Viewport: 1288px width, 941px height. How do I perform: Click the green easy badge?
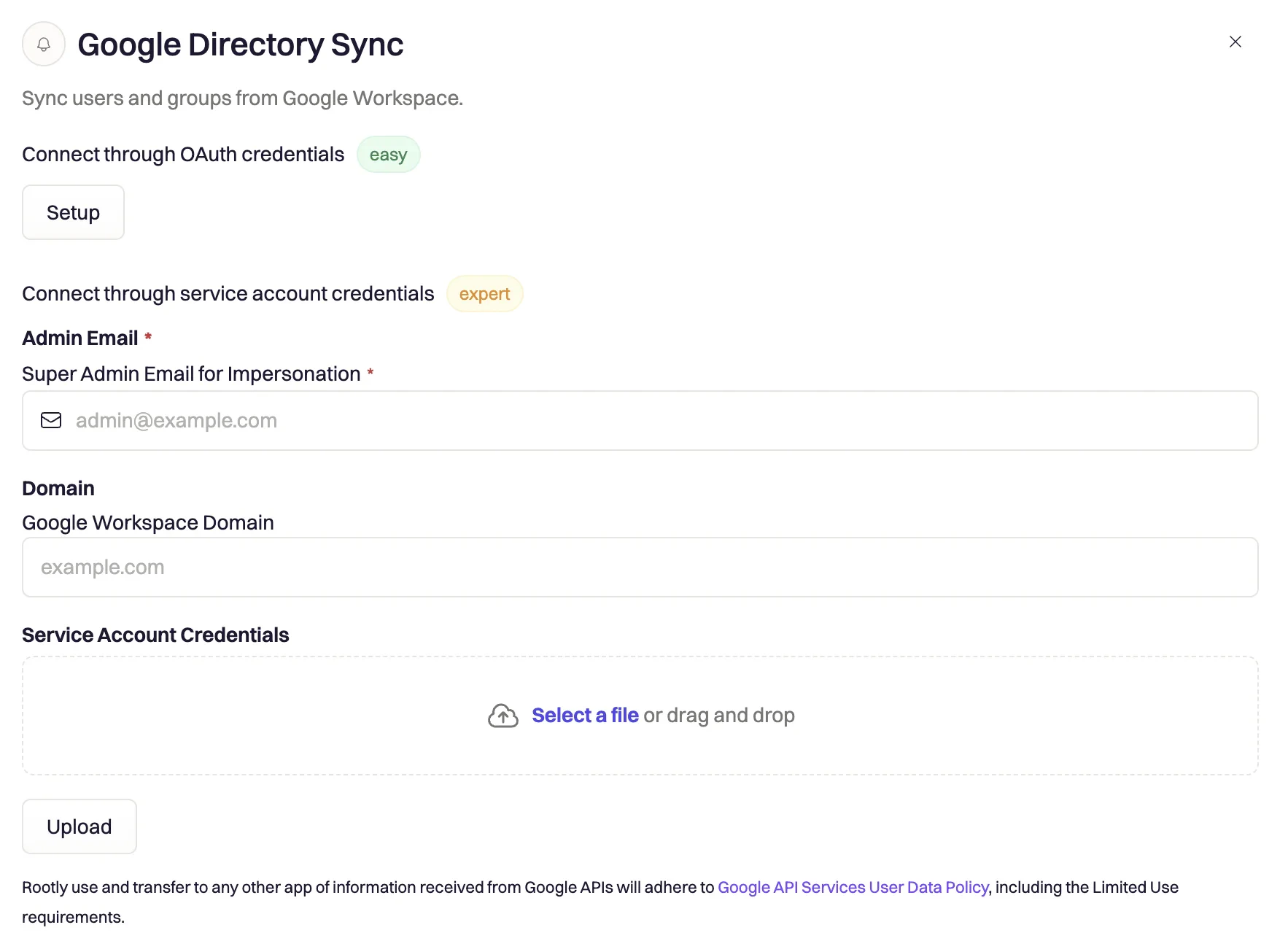[x=388, y=154]
